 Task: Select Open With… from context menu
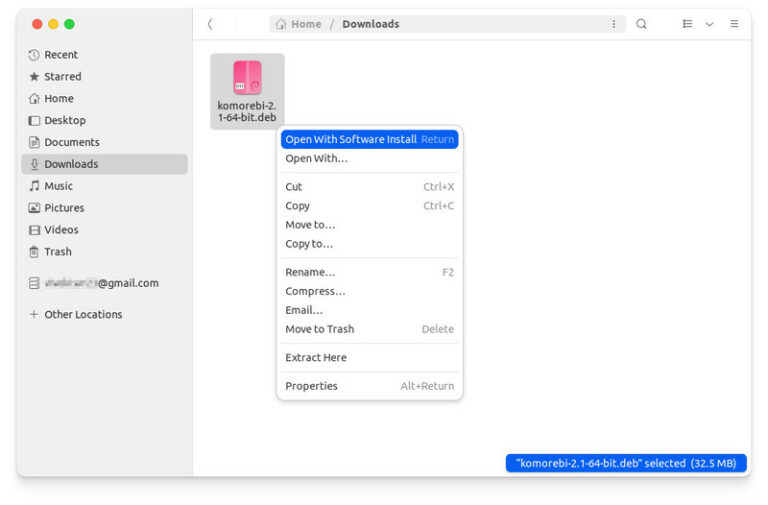[317, 159]
